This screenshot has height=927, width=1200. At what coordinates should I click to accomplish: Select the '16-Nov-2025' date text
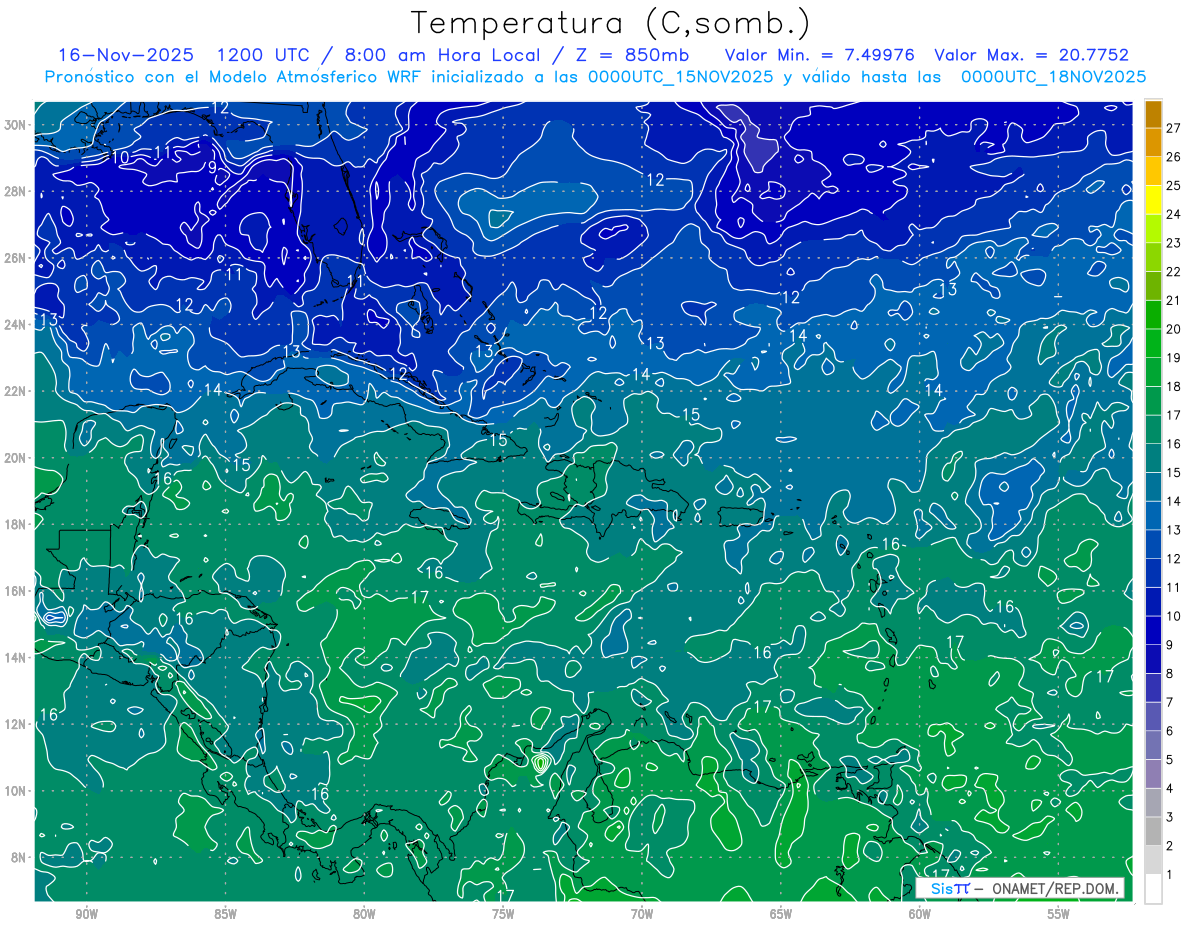tap(126, 55)
